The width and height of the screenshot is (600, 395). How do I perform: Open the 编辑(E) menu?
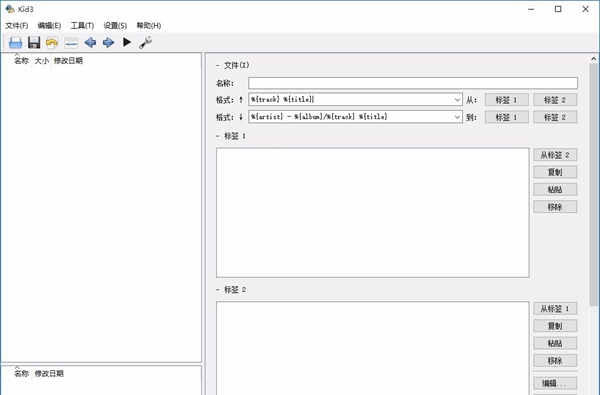pos(49,26)
